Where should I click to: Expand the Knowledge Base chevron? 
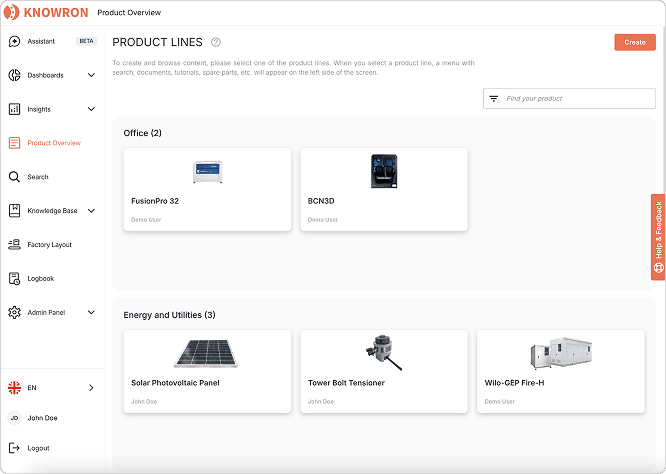(x=91, y=211)
